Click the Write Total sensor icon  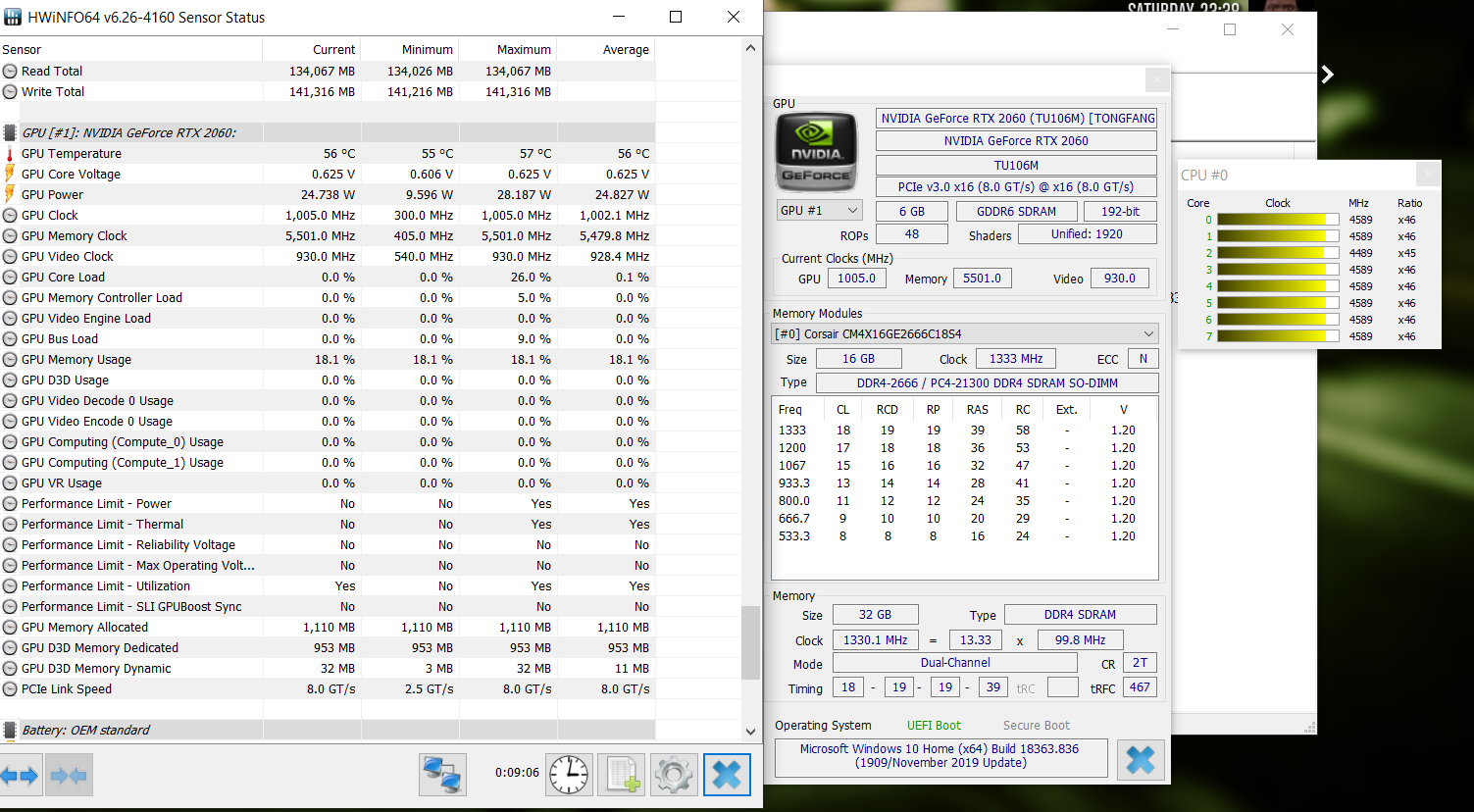[x=10, y=92]
